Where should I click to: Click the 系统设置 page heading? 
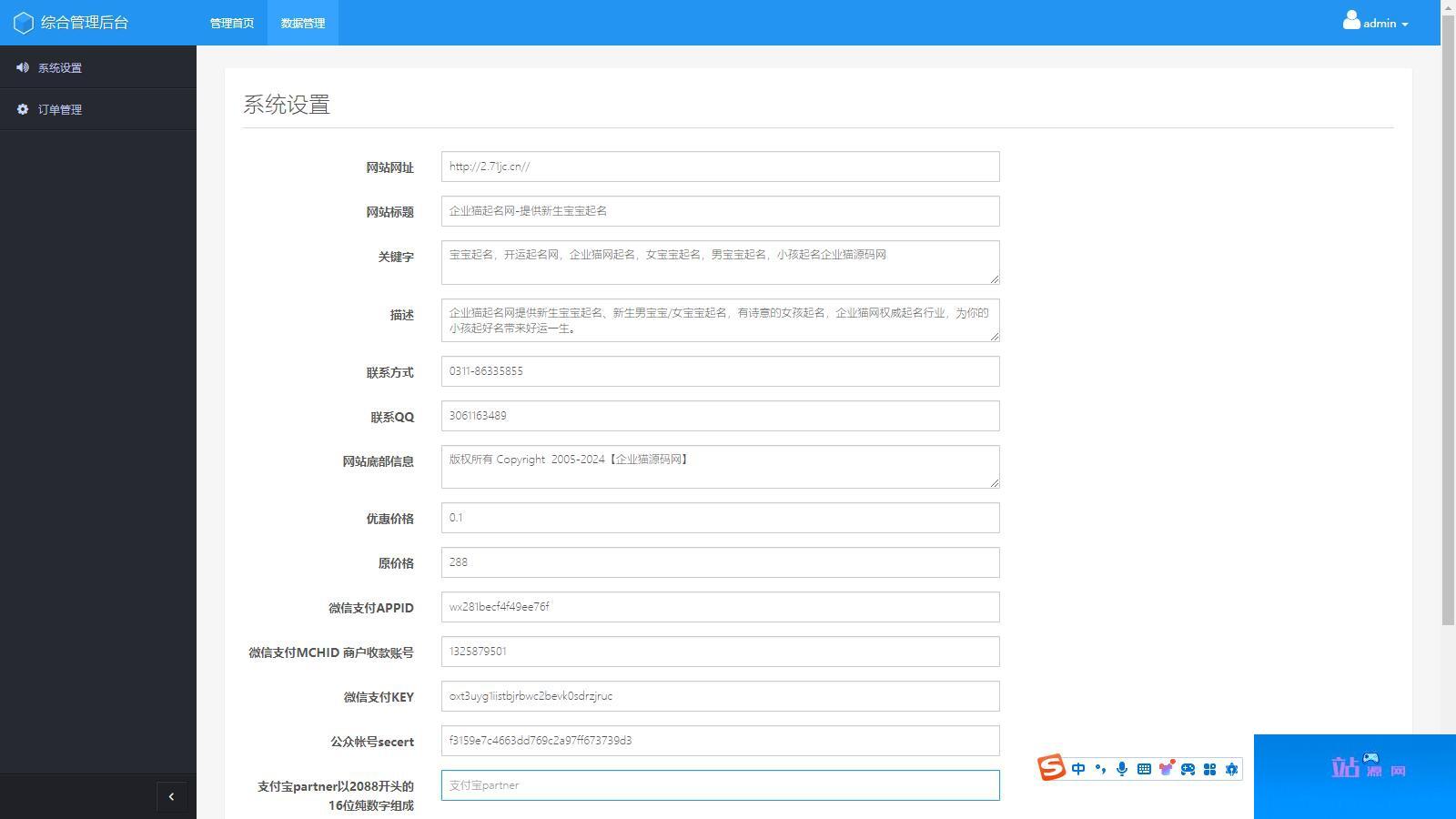[287, 105]
